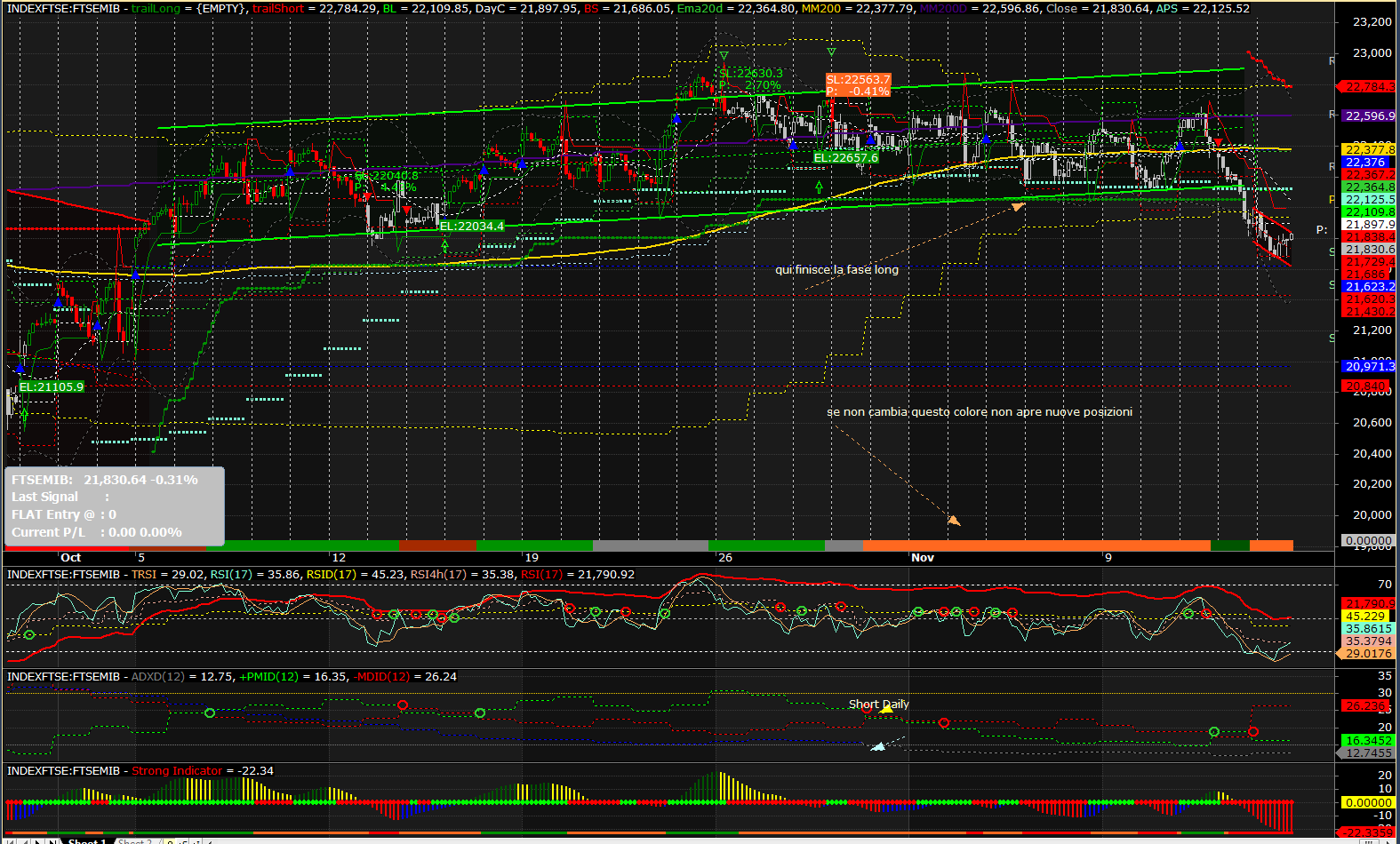Image resolution: width=1400 pixels, height=844 pixels.
Task: Click the yellow 45.229 RSI axis marker
Action: click(1365, 616)
